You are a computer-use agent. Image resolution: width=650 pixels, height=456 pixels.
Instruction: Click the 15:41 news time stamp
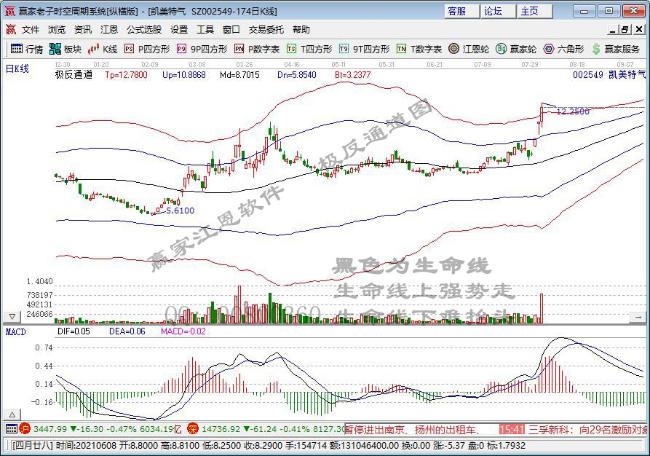click(x=512, y=429)
